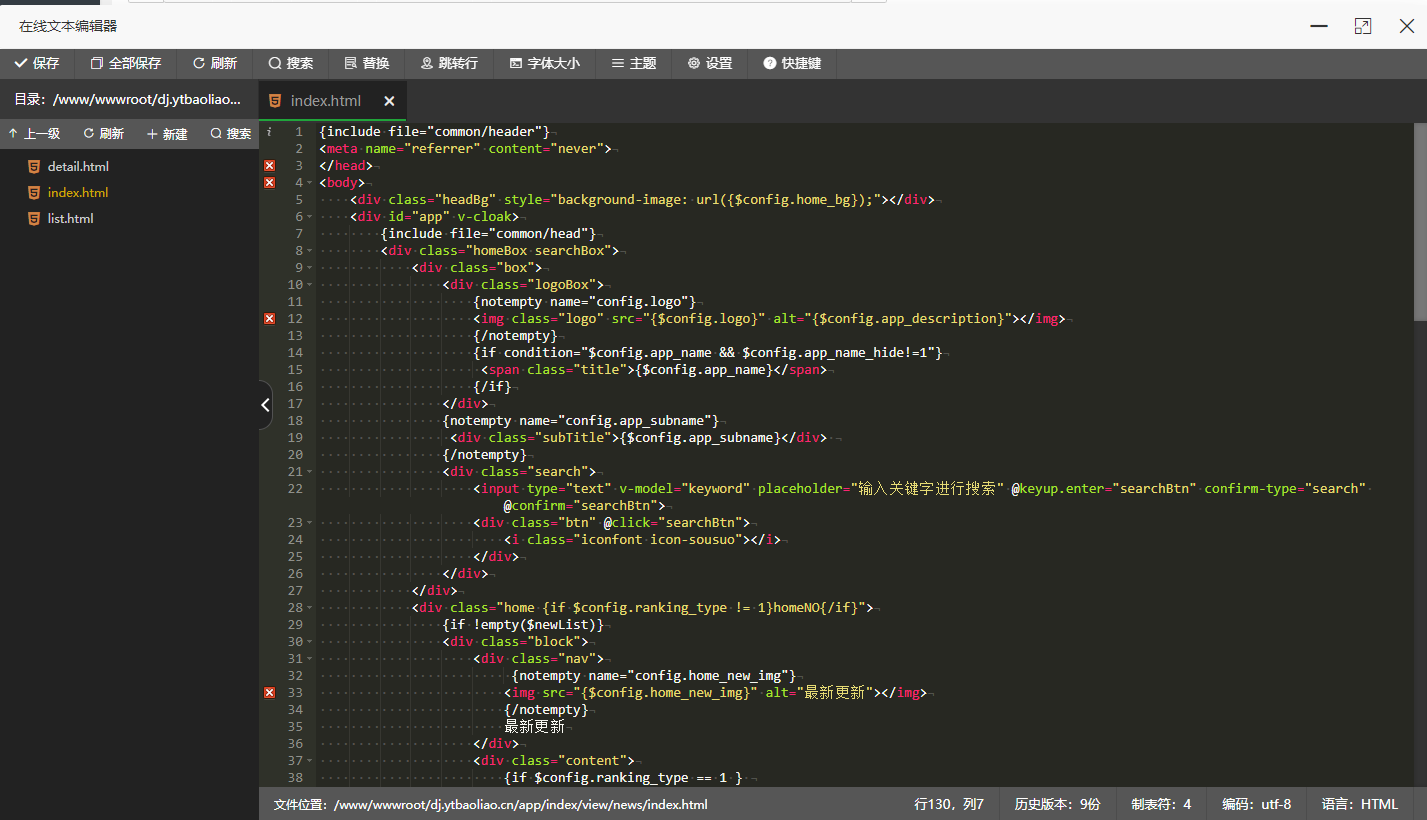Fold the box div at line 9
The width and height of the screenshot is (1427, 820).
coord(311,268)
